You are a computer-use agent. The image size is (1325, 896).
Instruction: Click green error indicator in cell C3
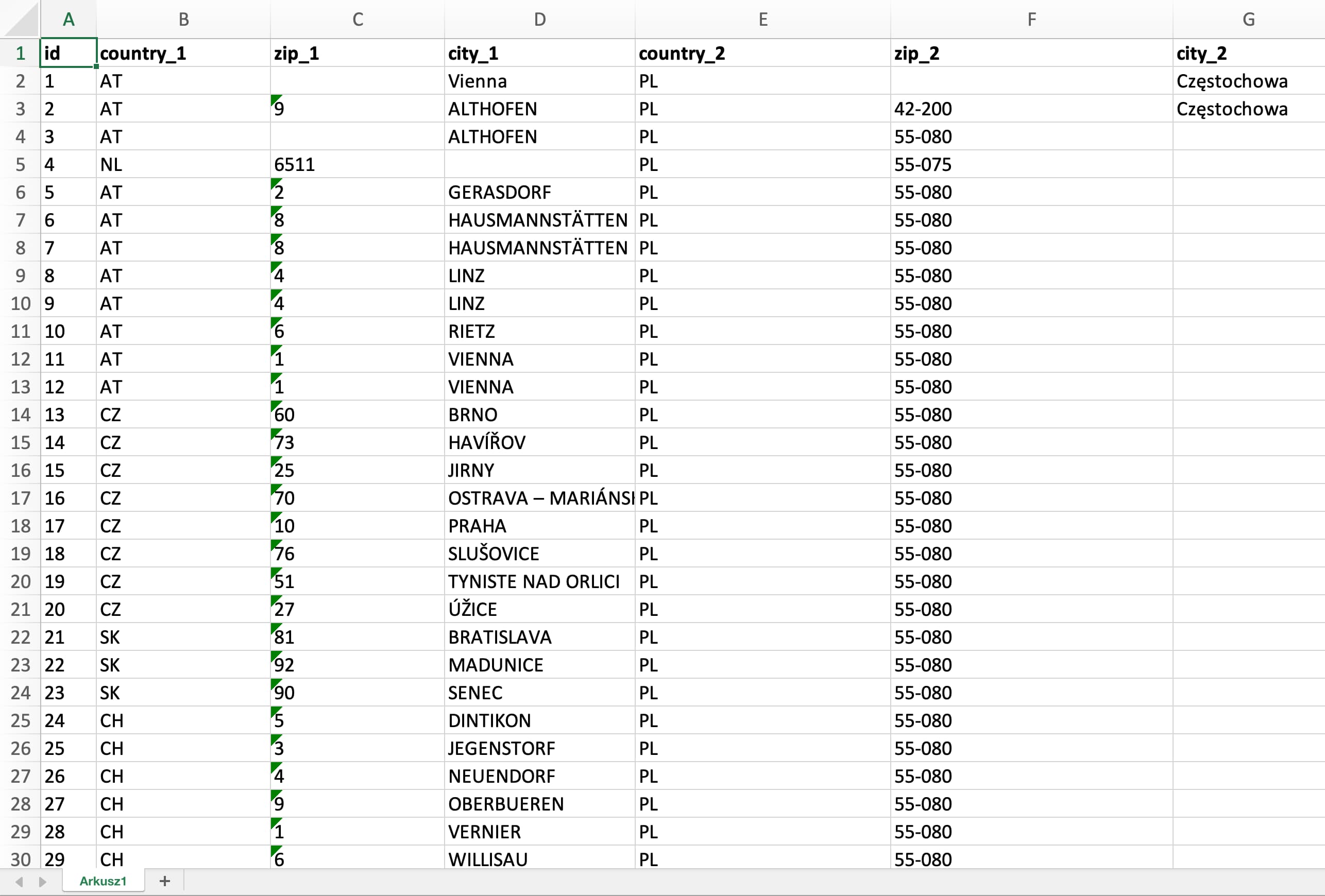pos(275,99)
